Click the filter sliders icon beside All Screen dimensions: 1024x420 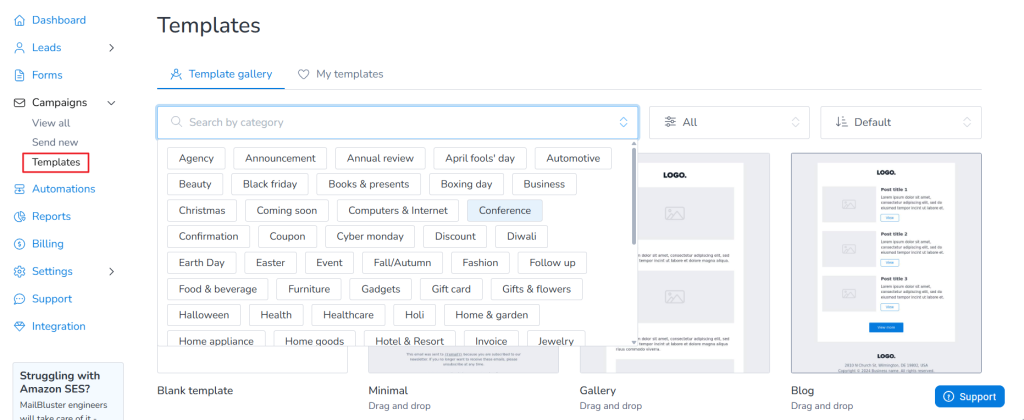pos(670,122)
